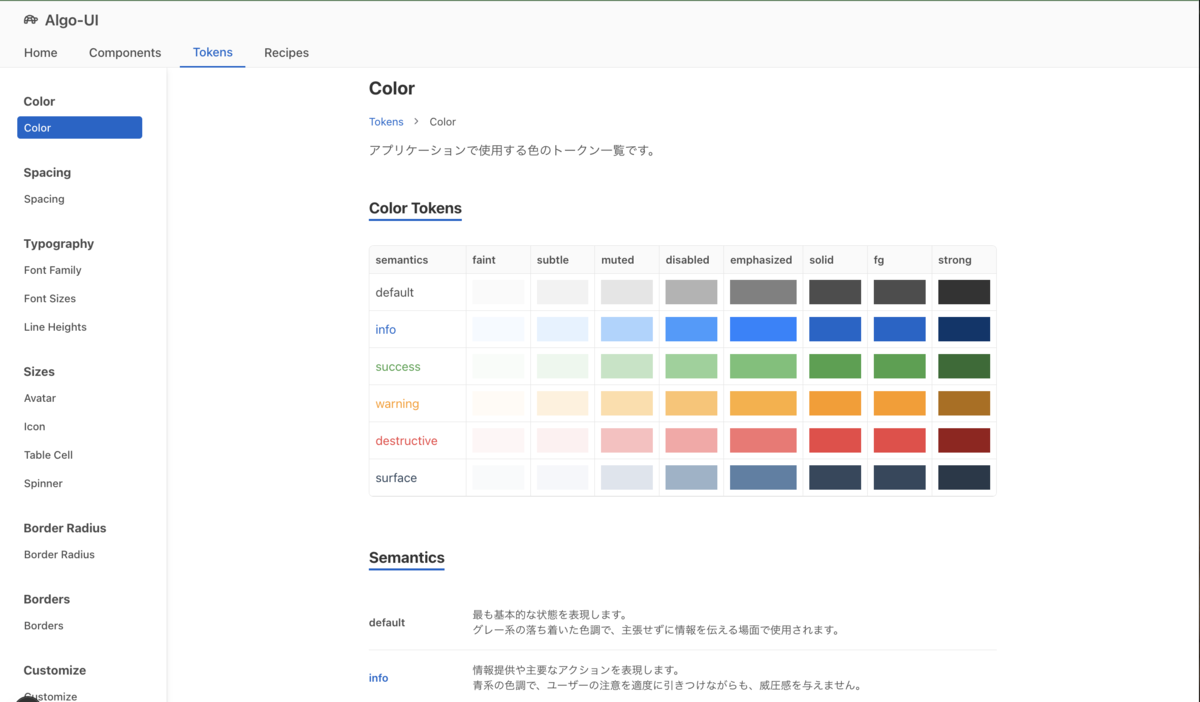This screenshot has height=702, width=1200.
Task: Select Color in the sidebar
Action: tap(80, 128)
